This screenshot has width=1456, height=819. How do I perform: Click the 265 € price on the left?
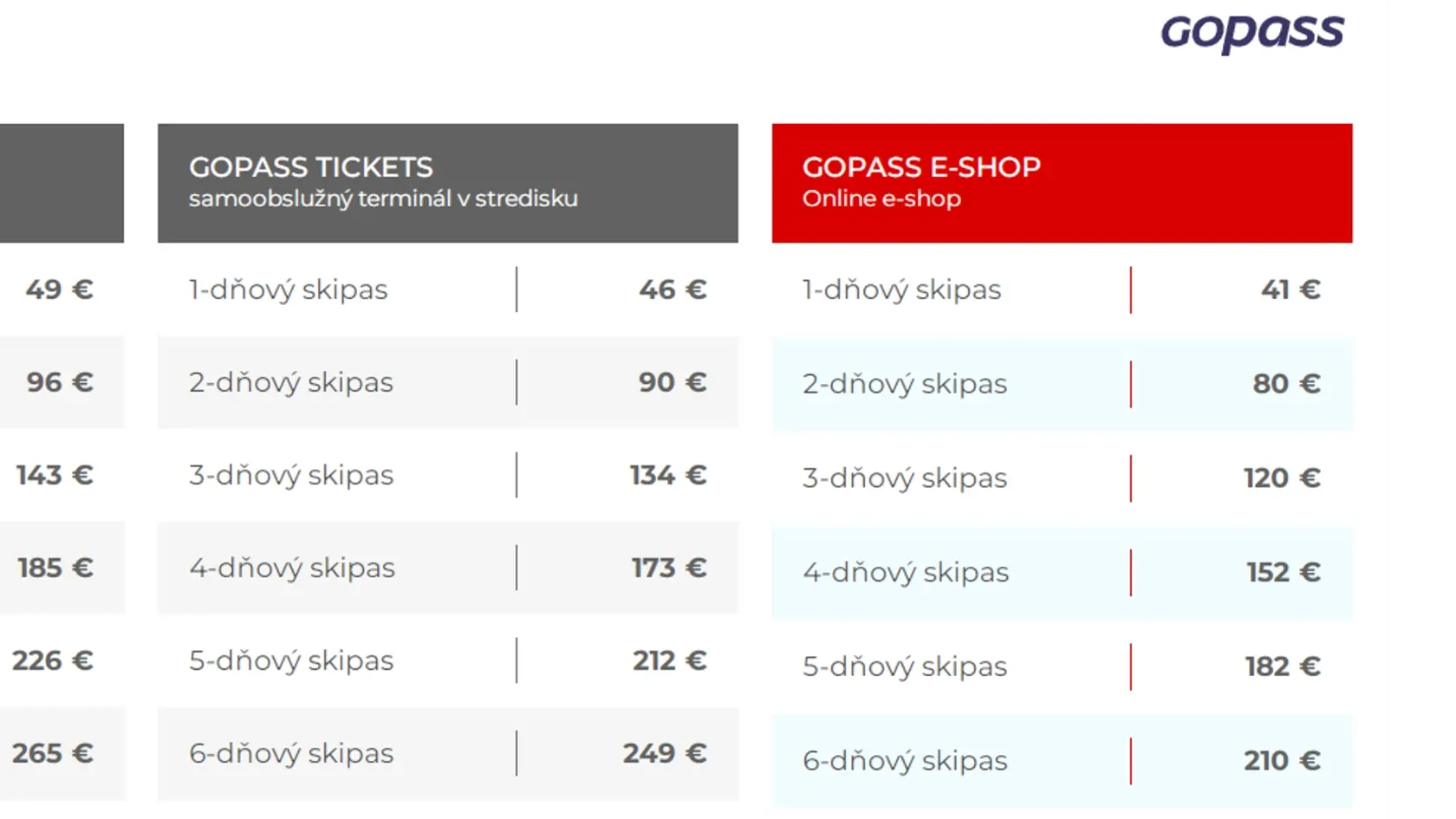[52, 753]
